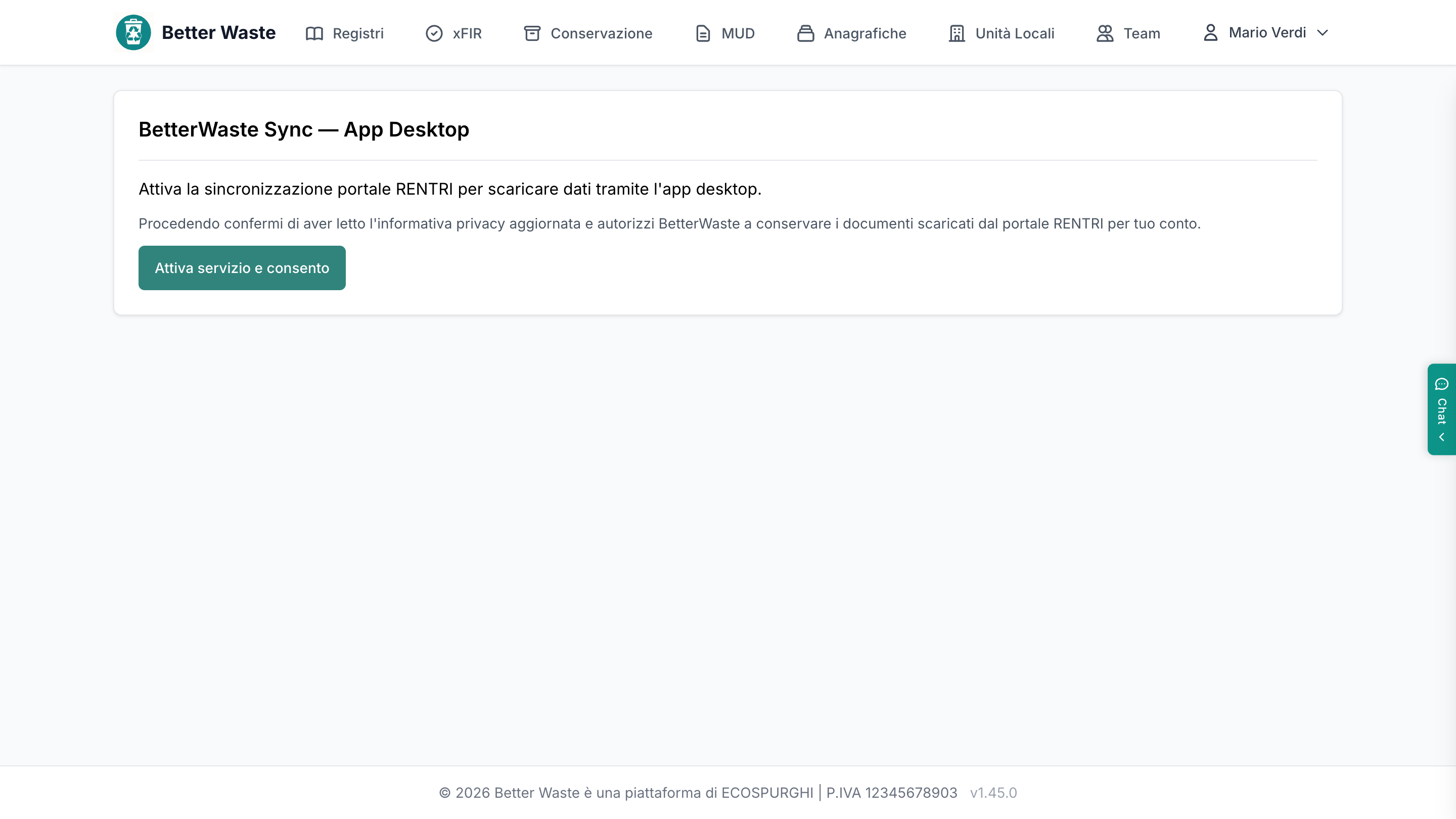Click the xFIR checkmark circle icon
Viewport: 1456px width, 819px height.
(x=434, y=33)
